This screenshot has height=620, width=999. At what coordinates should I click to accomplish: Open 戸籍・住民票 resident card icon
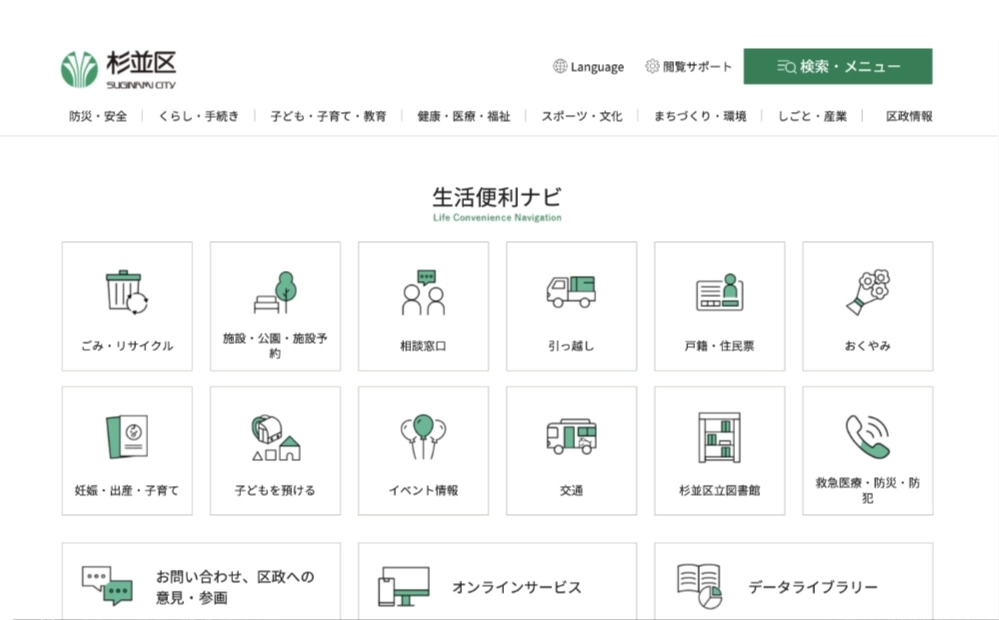(719, 292)
